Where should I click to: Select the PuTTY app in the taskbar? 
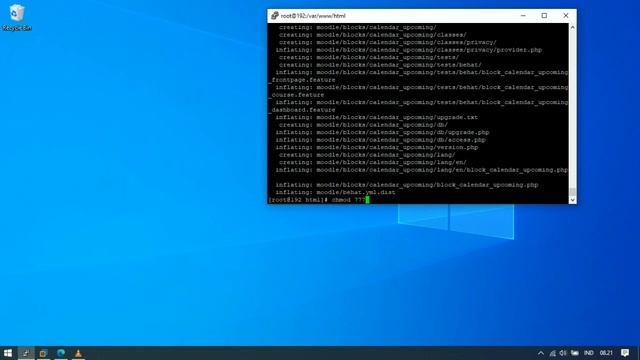(26, 353)
